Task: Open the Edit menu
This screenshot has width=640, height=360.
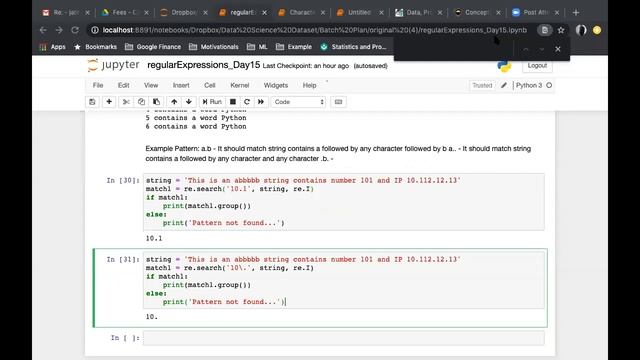Action: point(124,85)
